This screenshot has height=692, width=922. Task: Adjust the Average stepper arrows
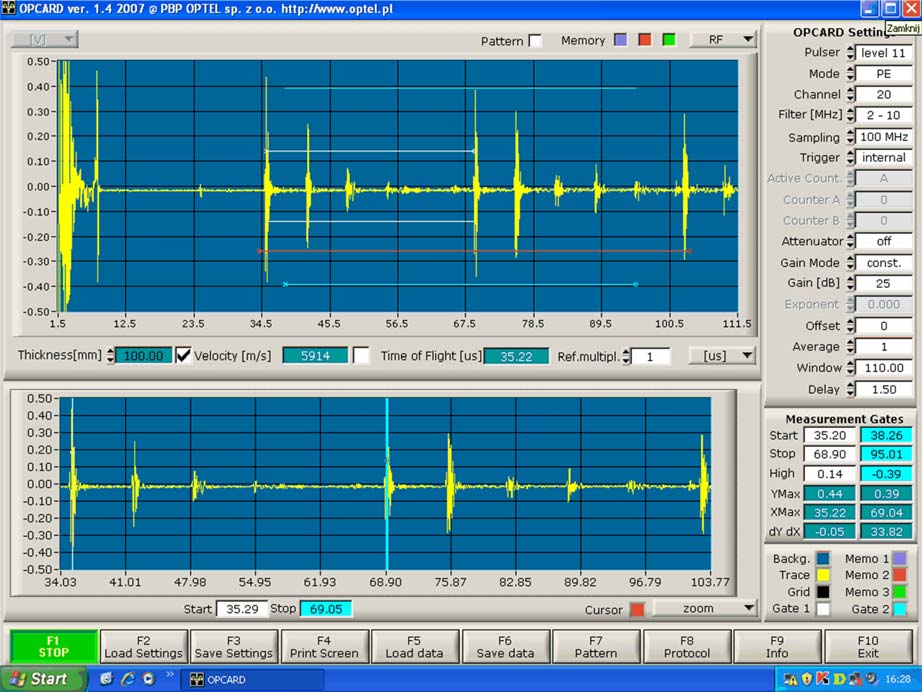850,347
